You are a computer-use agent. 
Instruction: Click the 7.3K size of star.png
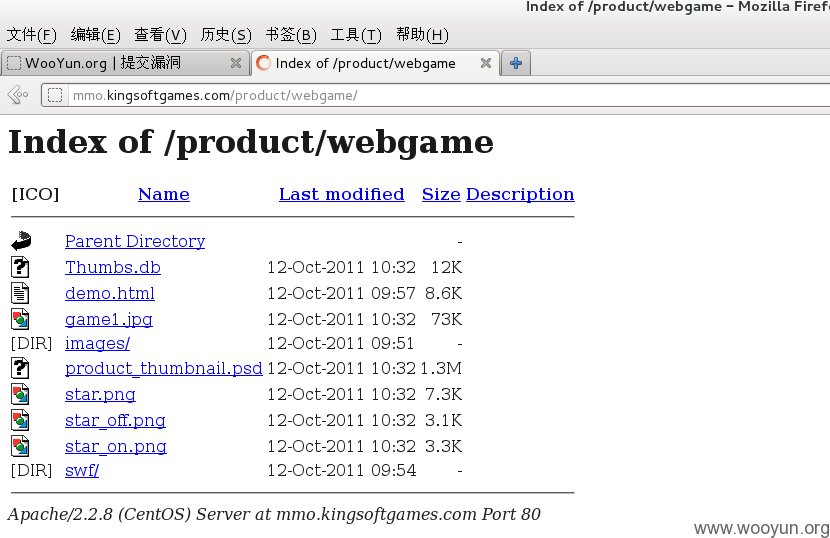click(x=443, y=394)
